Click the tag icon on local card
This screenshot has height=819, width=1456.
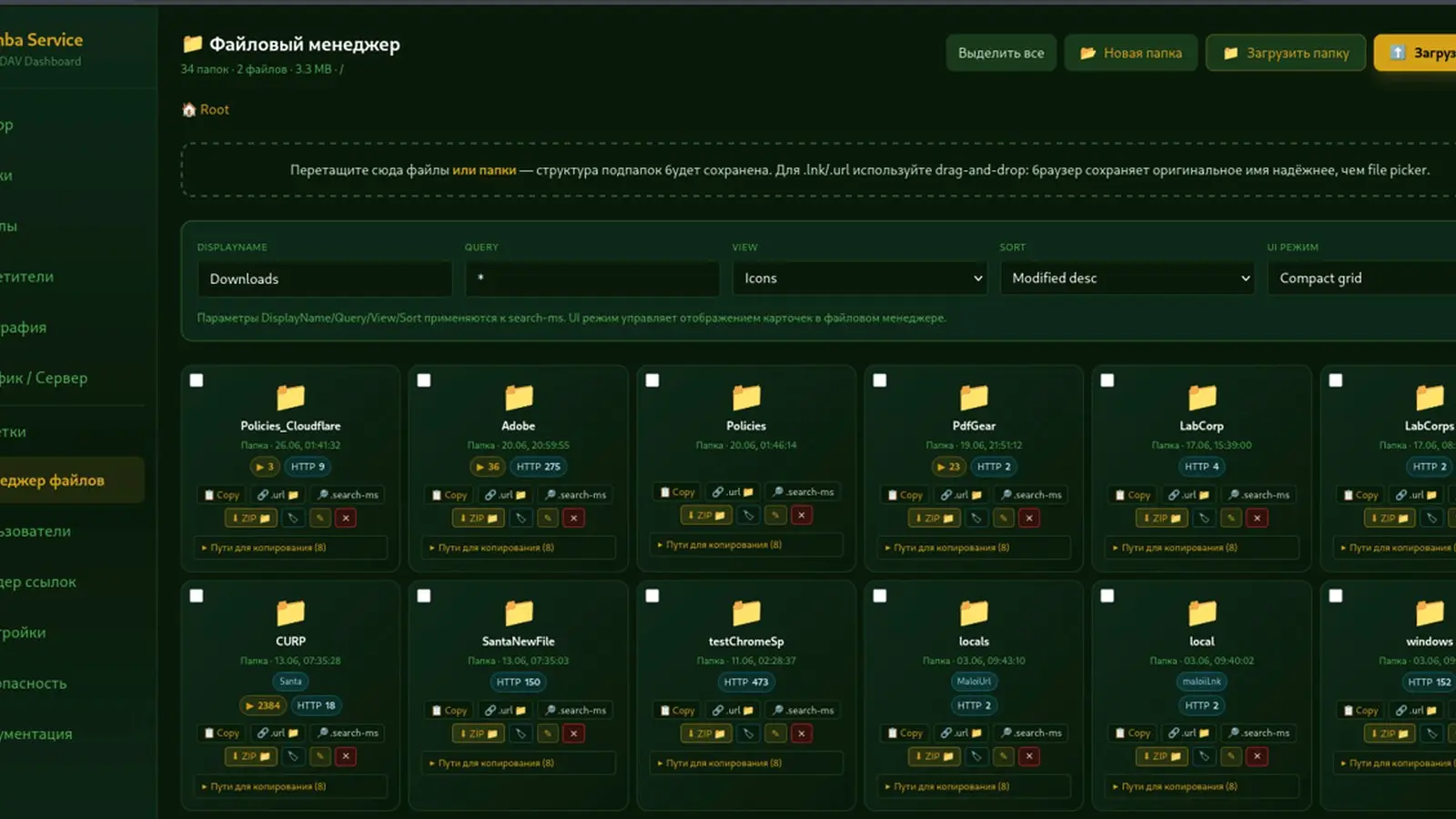click(1204, 756)
